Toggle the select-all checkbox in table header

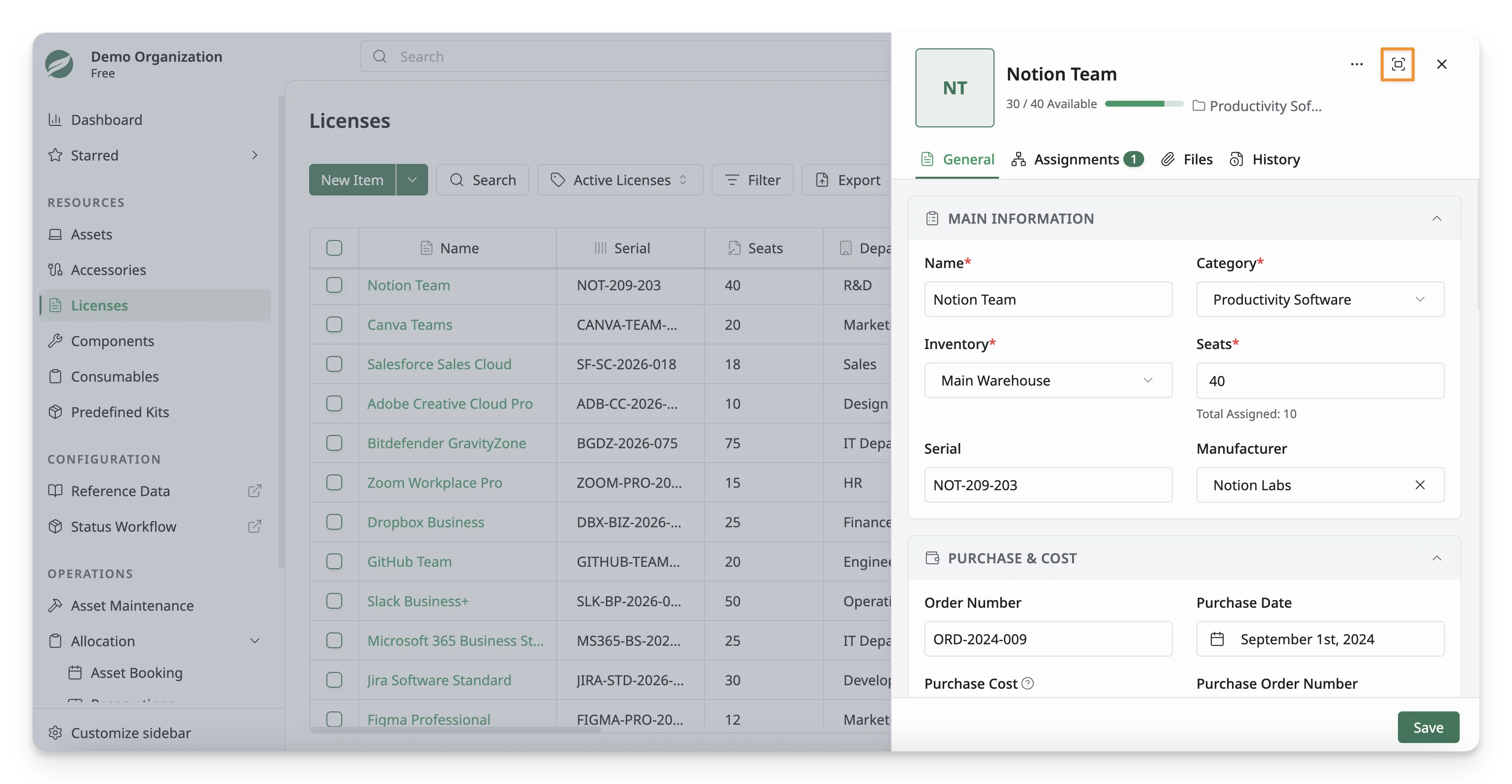point(334,248)
